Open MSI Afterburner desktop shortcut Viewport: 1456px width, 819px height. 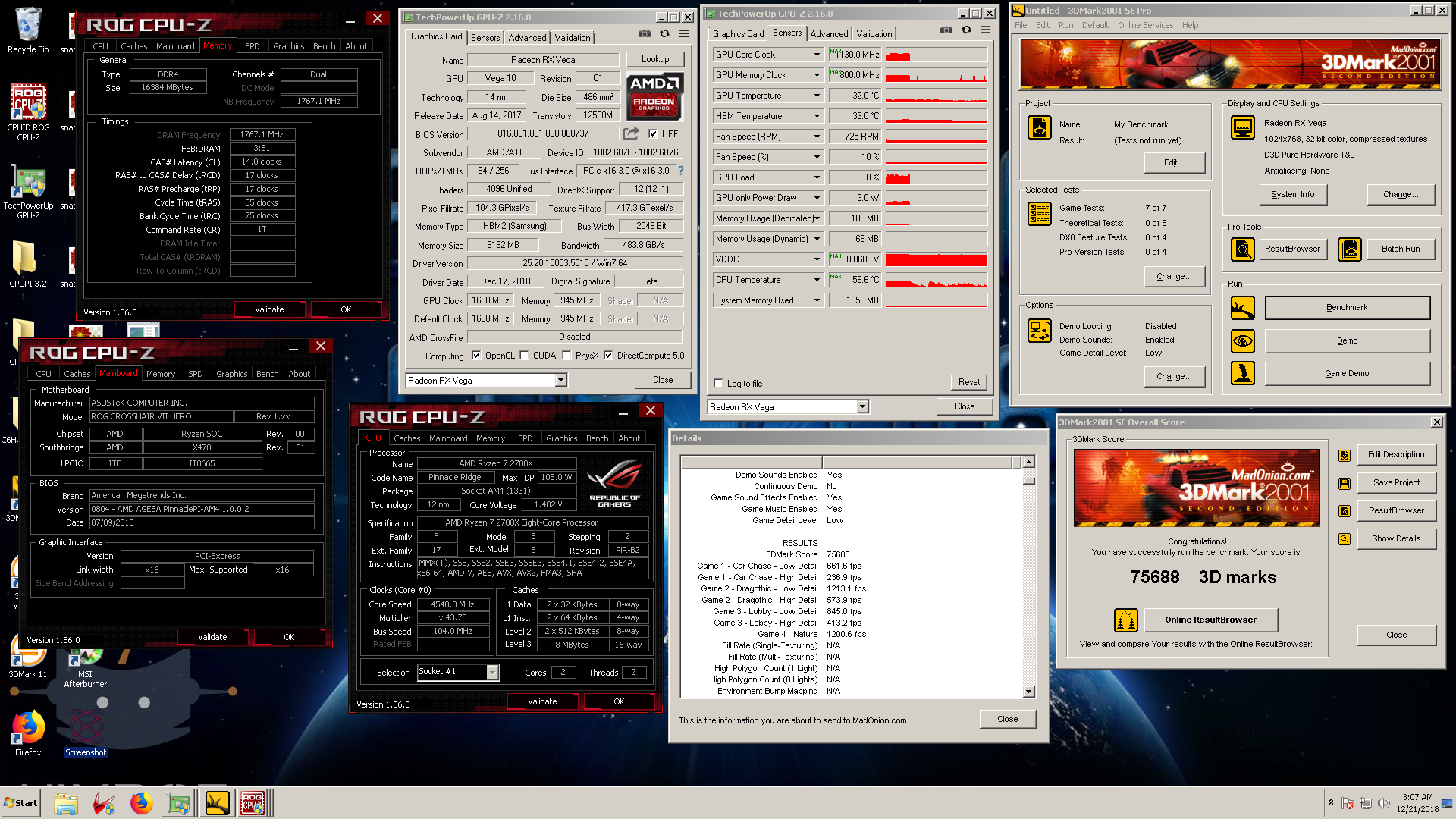pyautogui.click(x=85, y=667)
